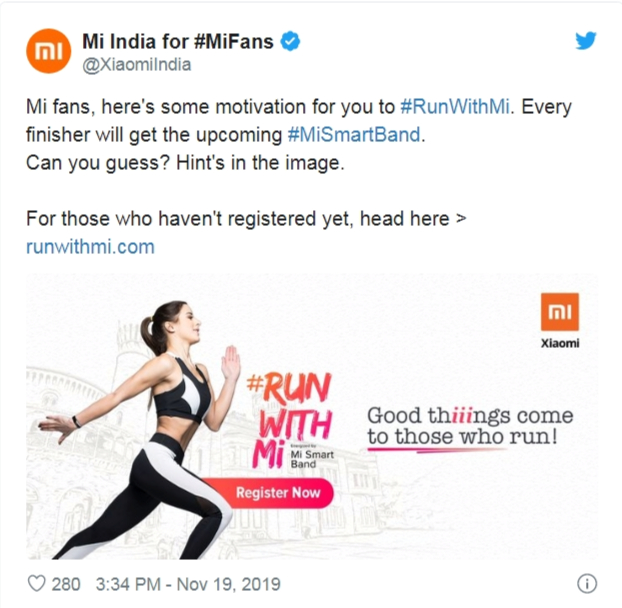This screenshot has height=608, width=622.
Task: Click the 280 likes count
Action: tap(66, 584)
